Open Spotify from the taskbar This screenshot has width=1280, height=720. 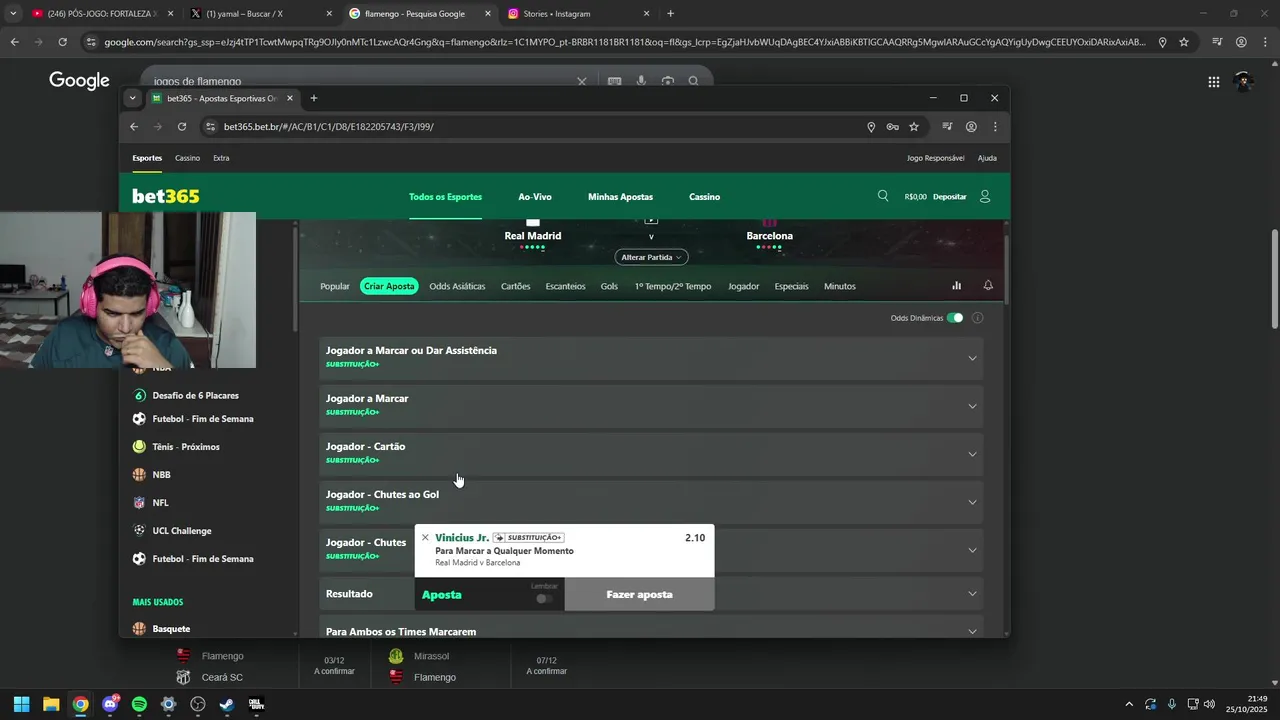(x=139, y=704)
